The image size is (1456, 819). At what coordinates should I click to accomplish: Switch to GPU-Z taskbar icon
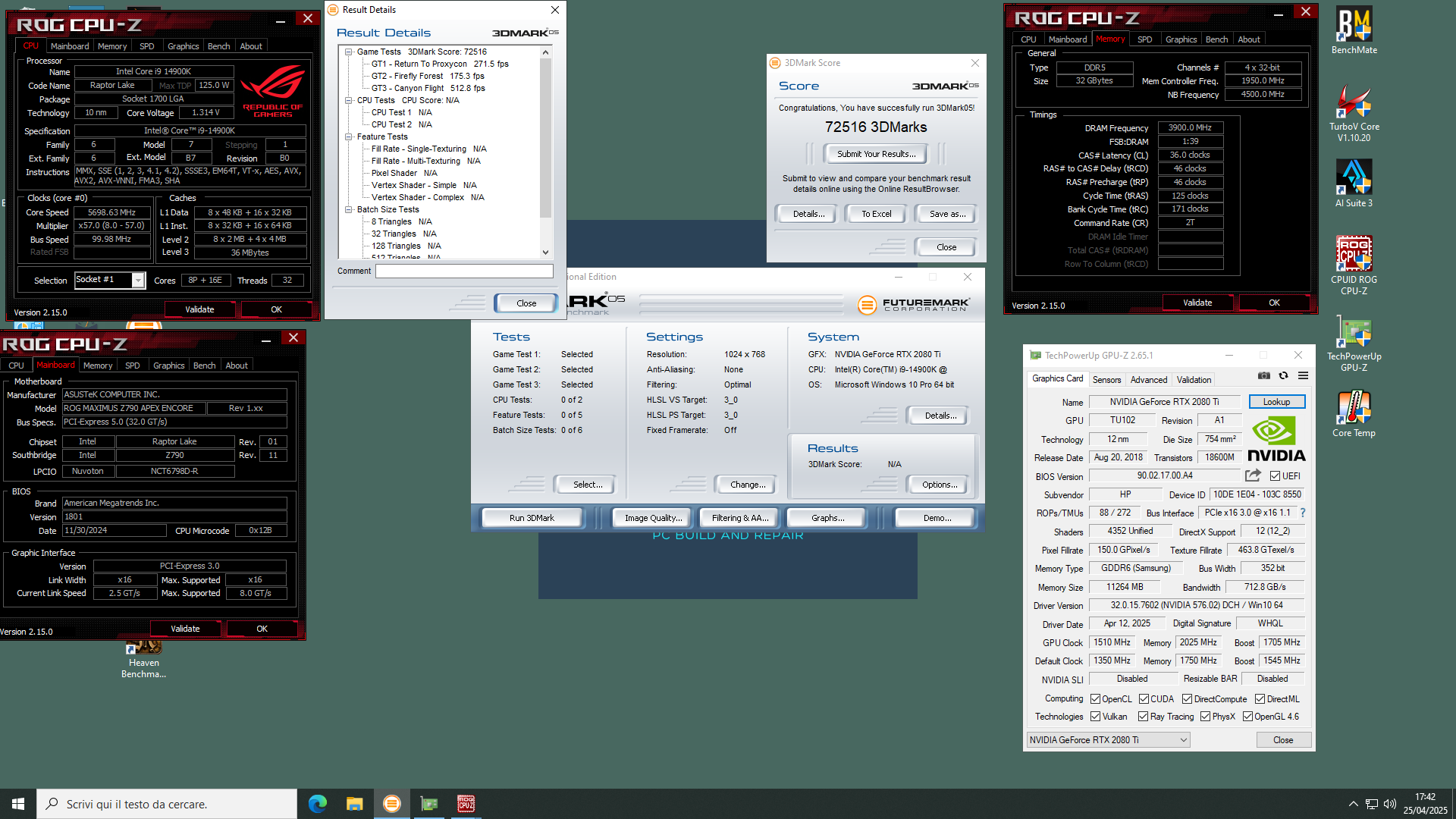(428, 804)
